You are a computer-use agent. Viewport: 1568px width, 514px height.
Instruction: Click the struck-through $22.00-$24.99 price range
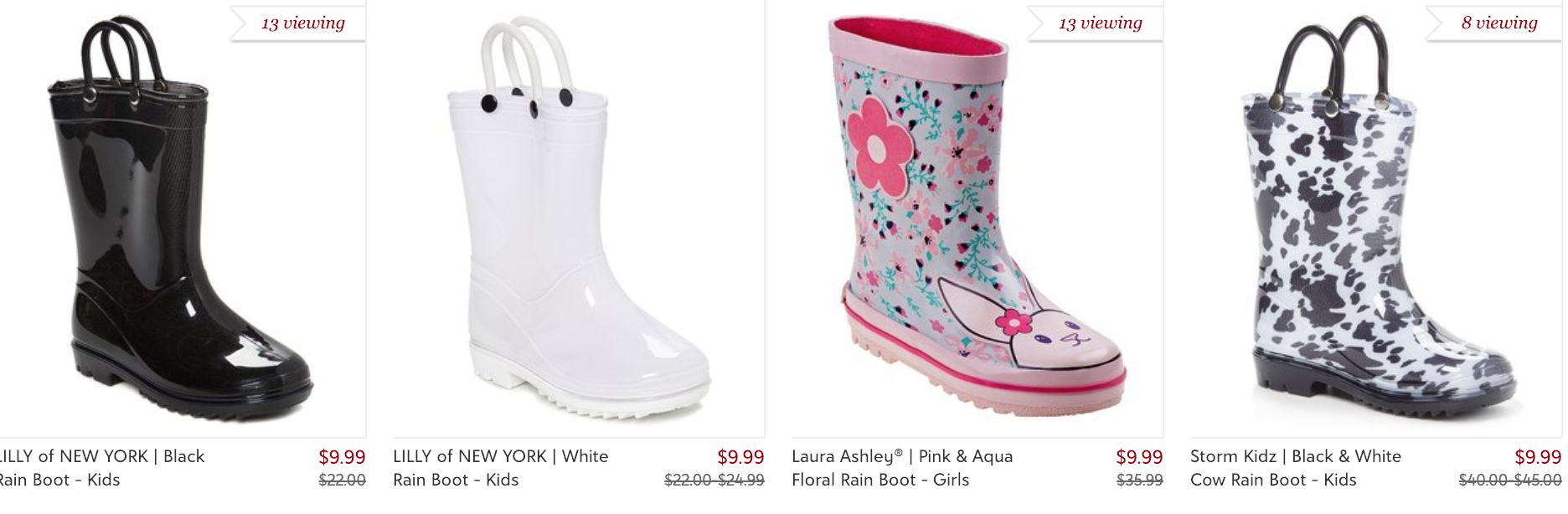pos(714,481)
